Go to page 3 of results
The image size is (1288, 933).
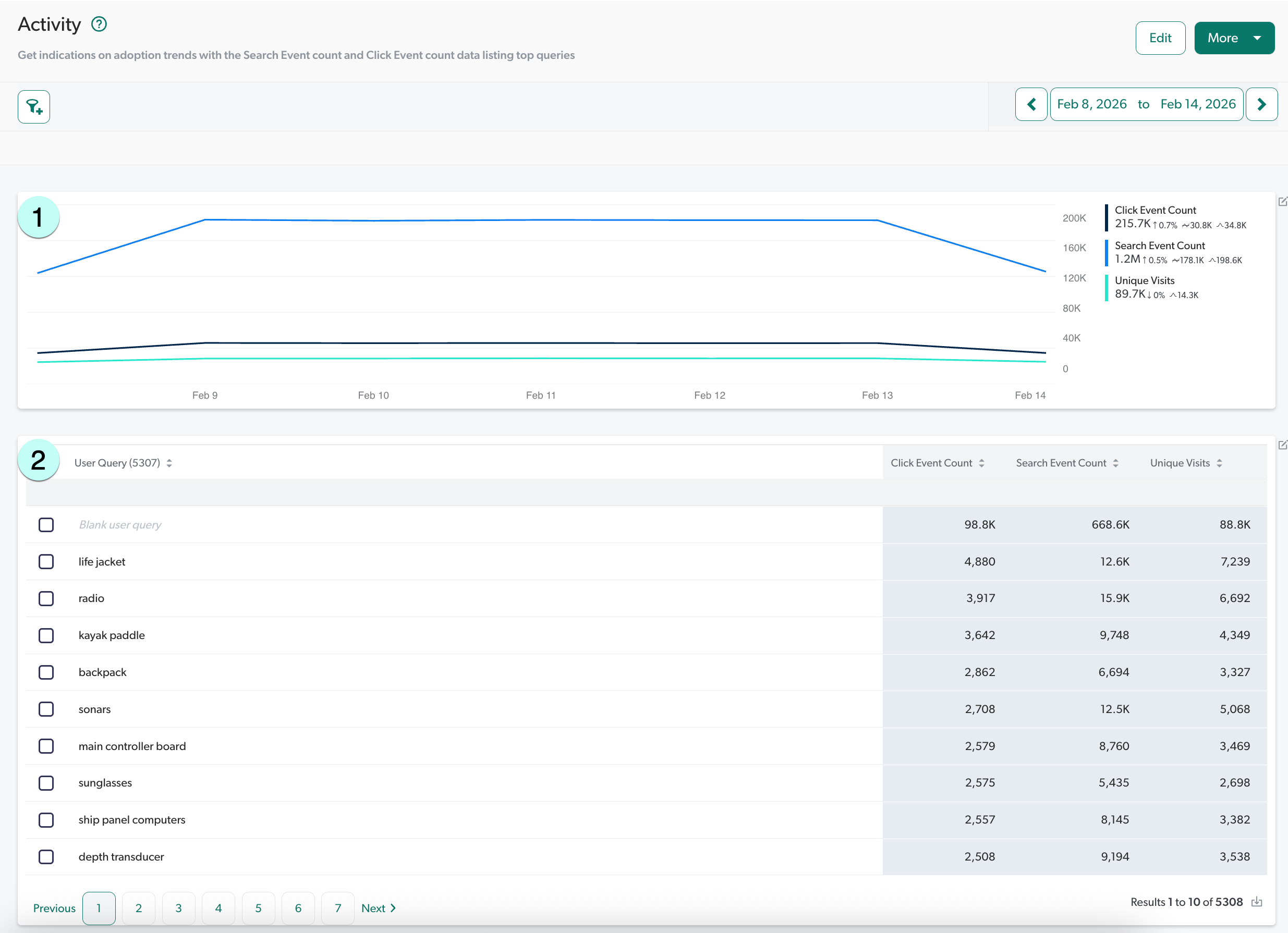click(x=178, y=908)
